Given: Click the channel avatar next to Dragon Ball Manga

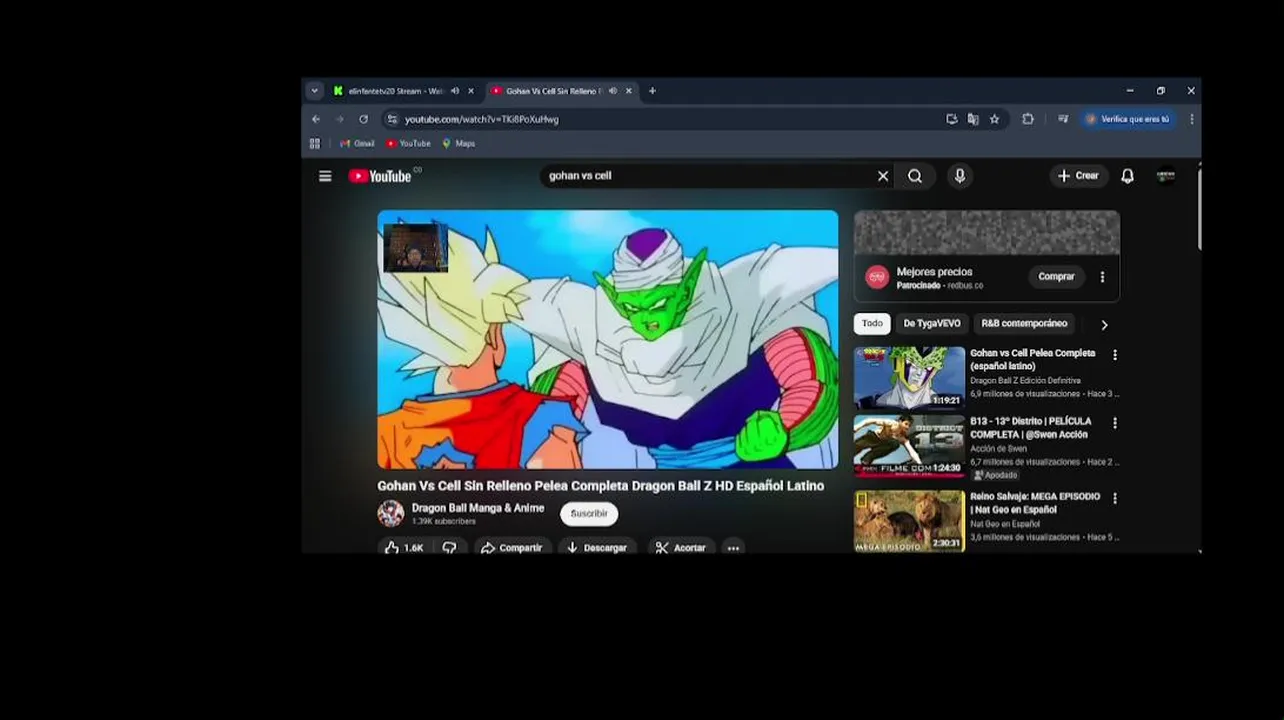Looking at the screenshot, I should click(x=391, y=514).
